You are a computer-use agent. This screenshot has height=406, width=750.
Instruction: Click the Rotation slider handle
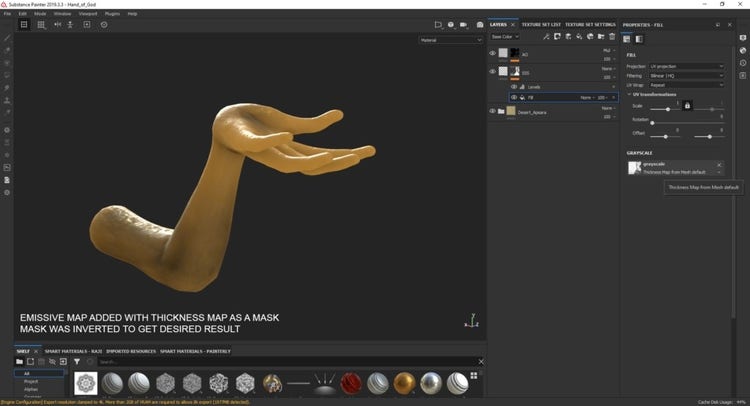point(652,121)
